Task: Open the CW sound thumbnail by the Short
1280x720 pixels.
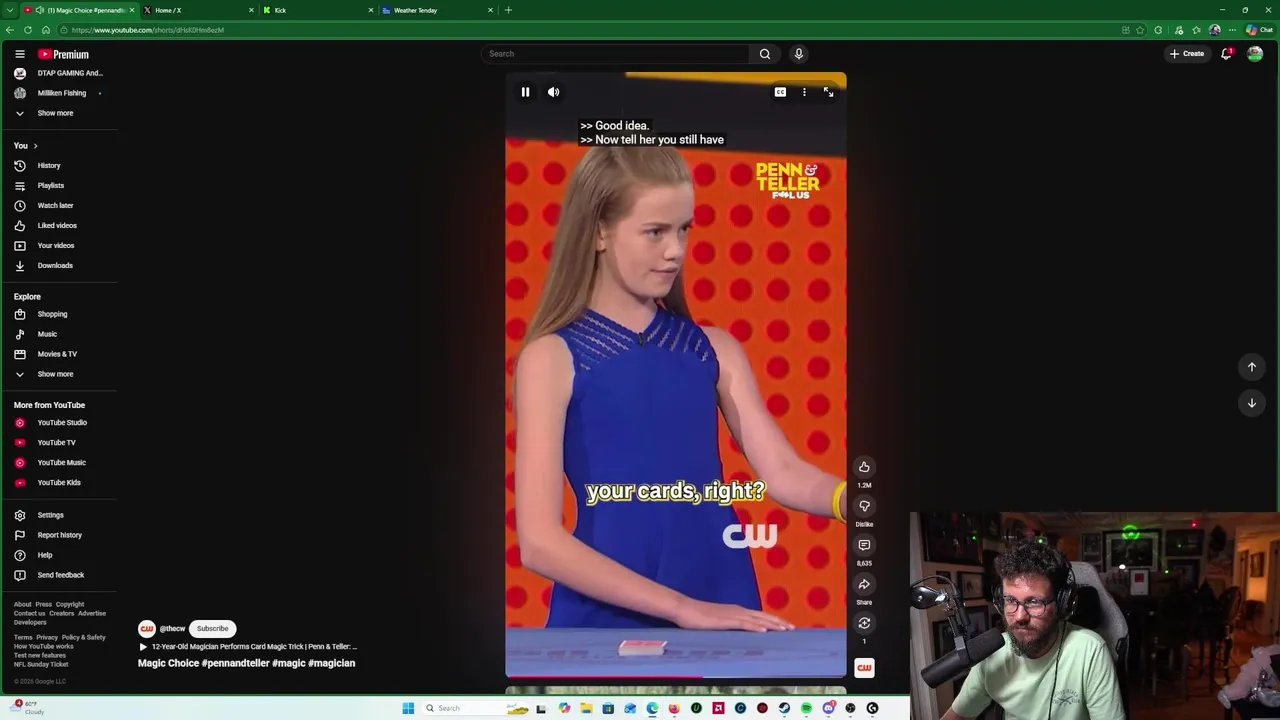Action: (864, 667)
